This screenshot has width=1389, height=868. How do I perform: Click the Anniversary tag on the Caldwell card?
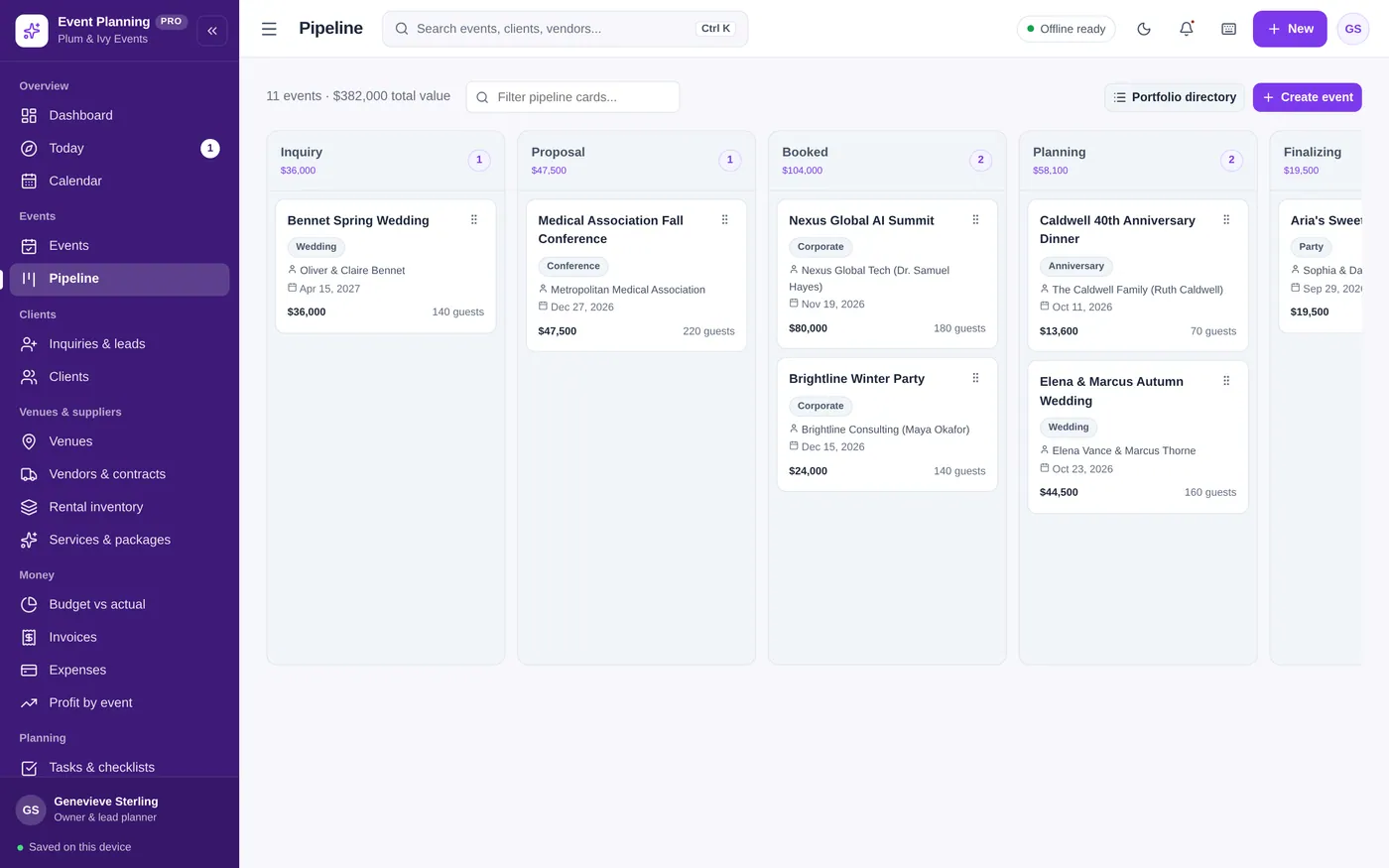(1075, 266)
